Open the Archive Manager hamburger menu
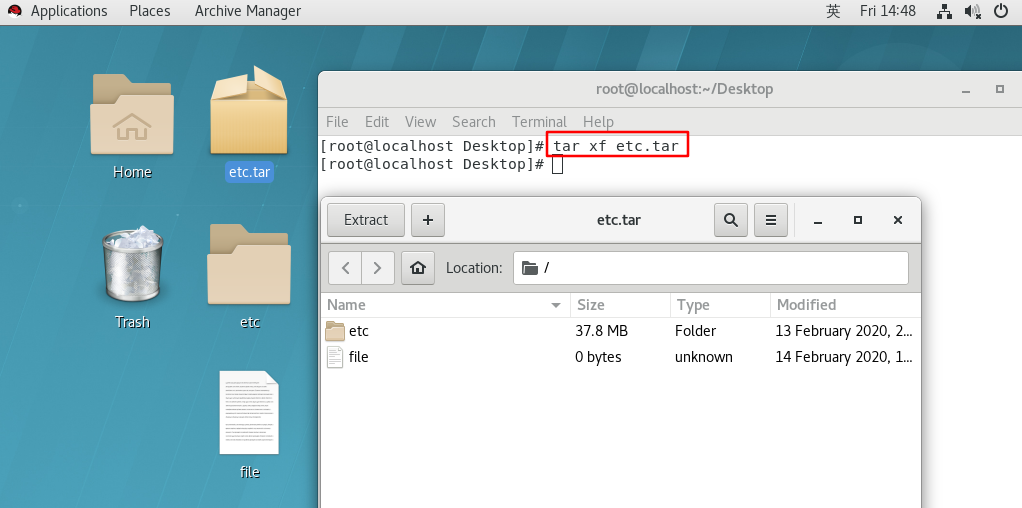 click(x=770, y=220)
